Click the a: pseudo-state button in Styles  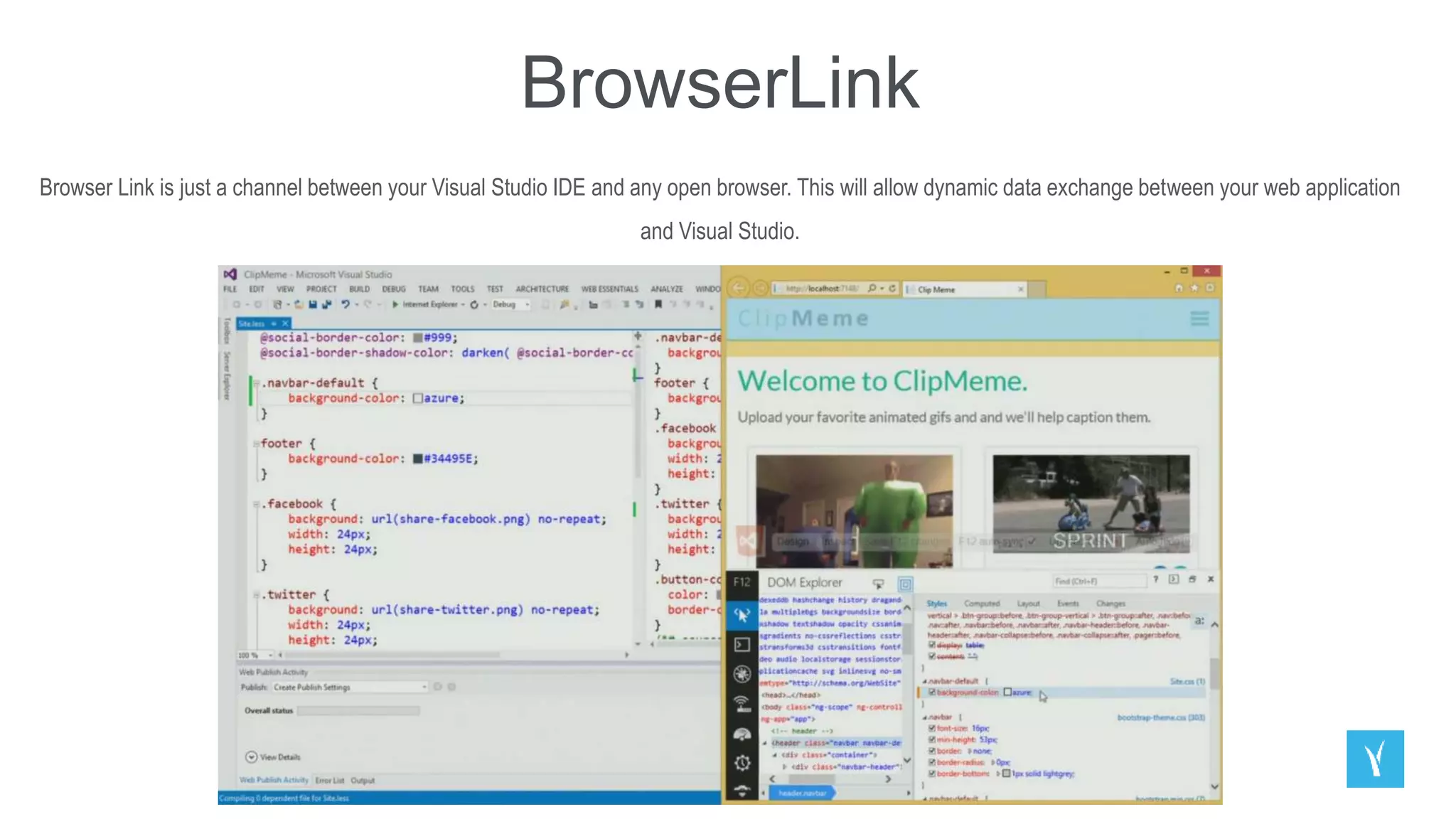tap(1199, 621)
